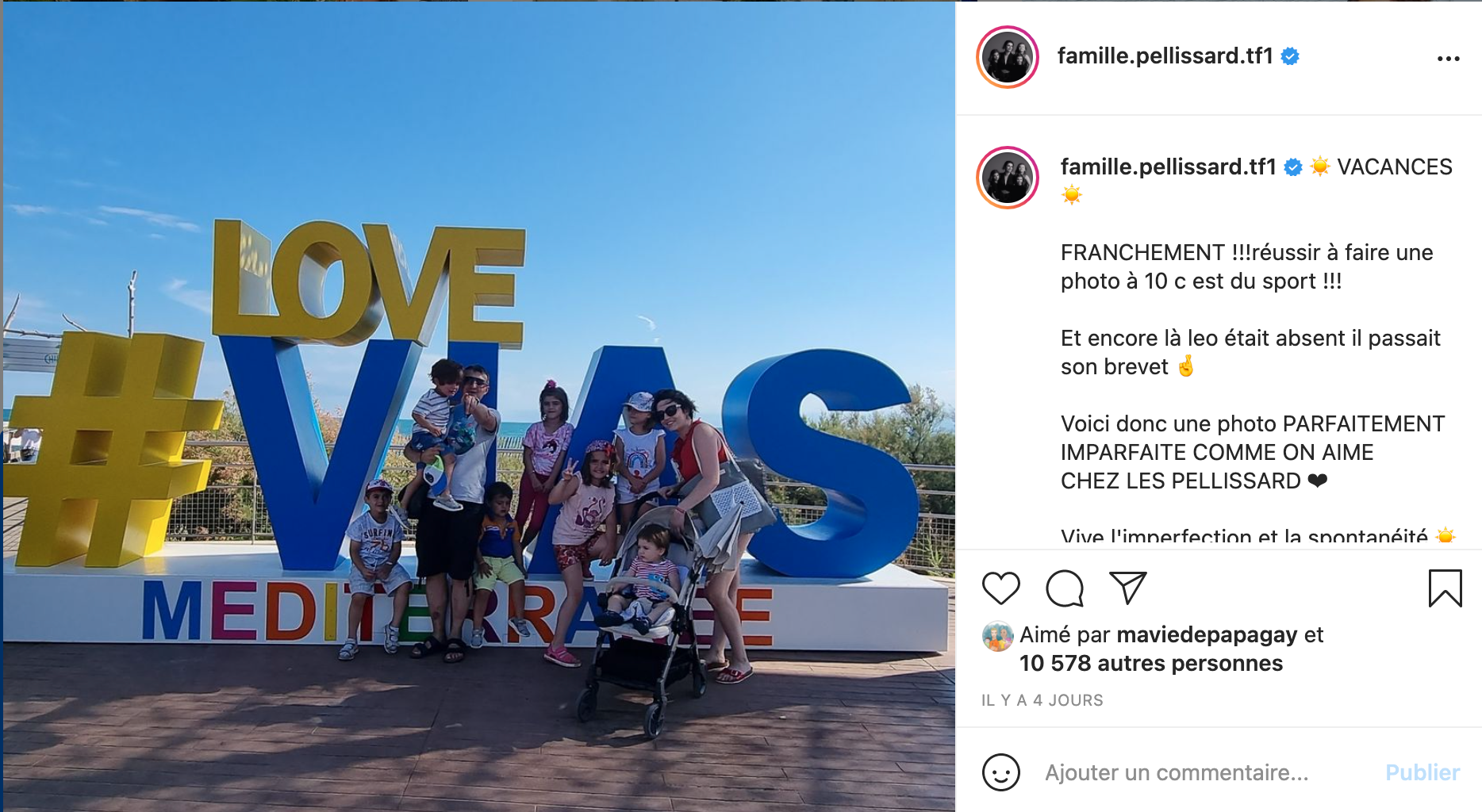
Task: Click the maviedepapagay liker avatar
Action: (x=997, y=636)
